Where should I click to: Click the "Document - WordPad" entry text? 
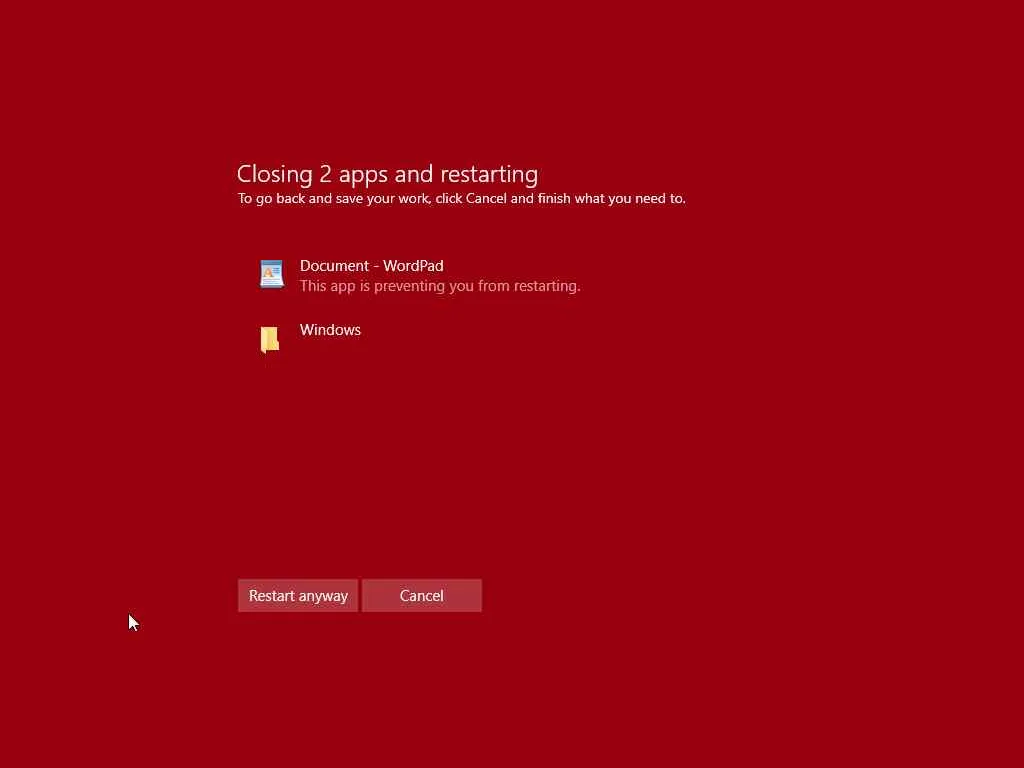(372, 266)
